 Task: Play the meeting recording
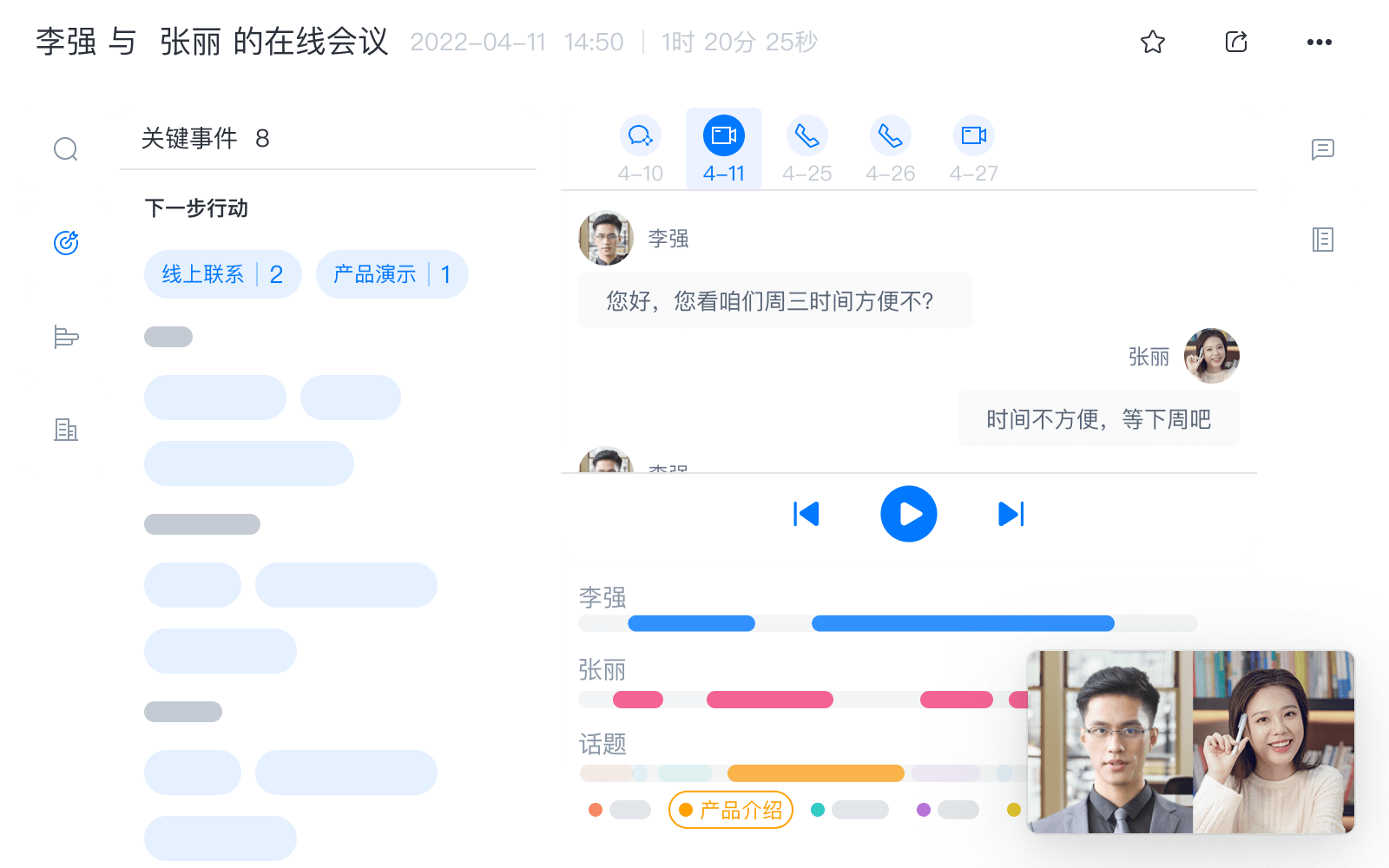[908, 514]
